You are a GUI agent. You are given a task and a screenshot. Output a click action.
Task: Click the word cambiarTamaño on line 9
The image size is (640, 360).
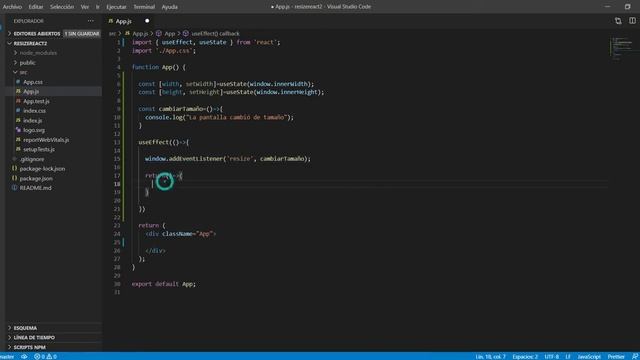click(181, 109)
